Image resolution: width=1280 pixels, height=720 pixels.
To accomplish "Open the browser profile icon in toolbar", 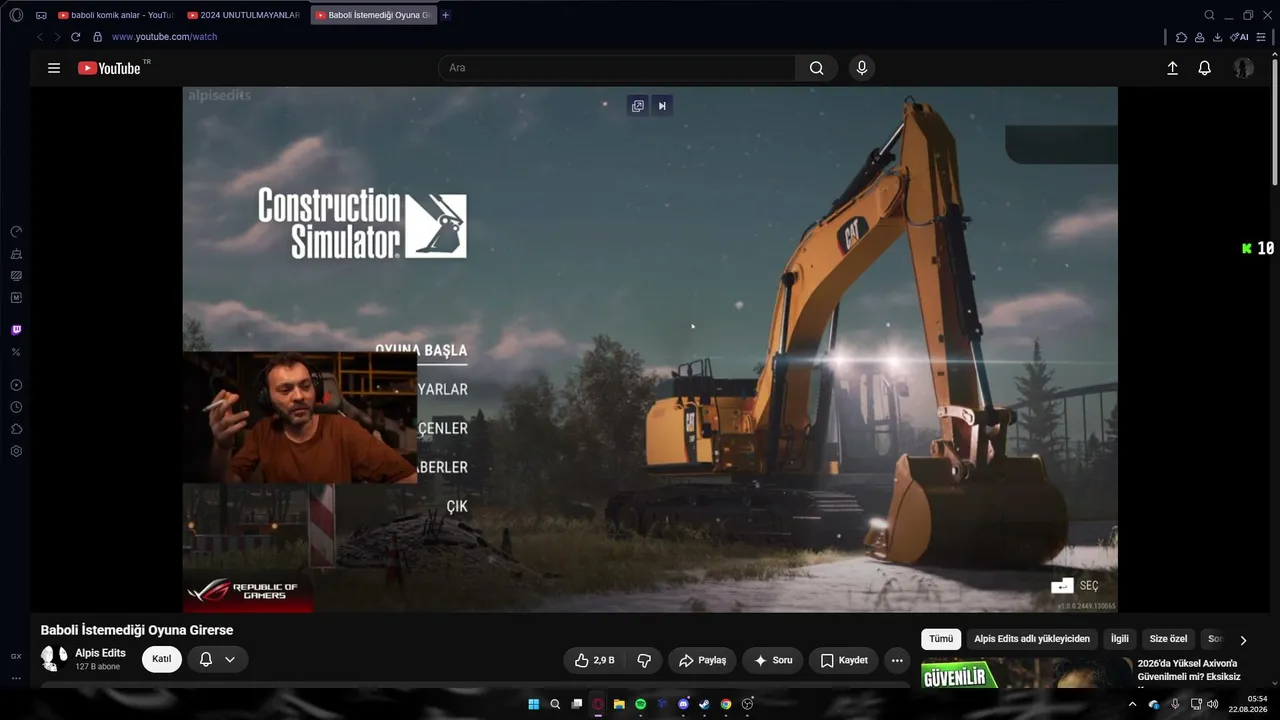I will point(1200,37).
